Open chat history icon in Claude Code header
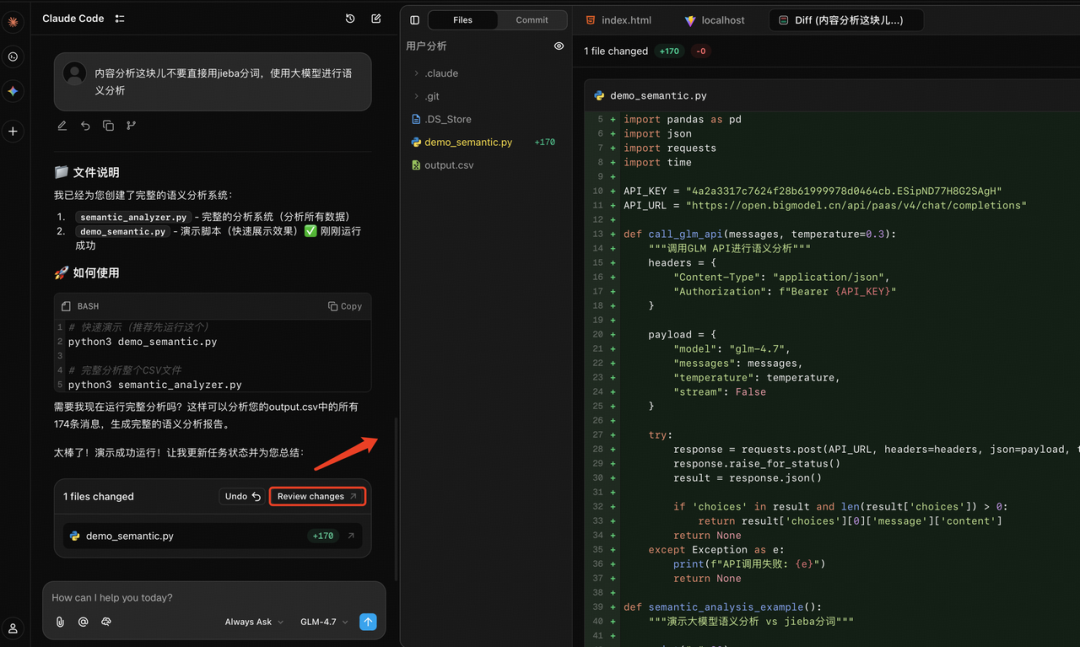Screen dimensions: 1080x647 click(x=350, y=19)
